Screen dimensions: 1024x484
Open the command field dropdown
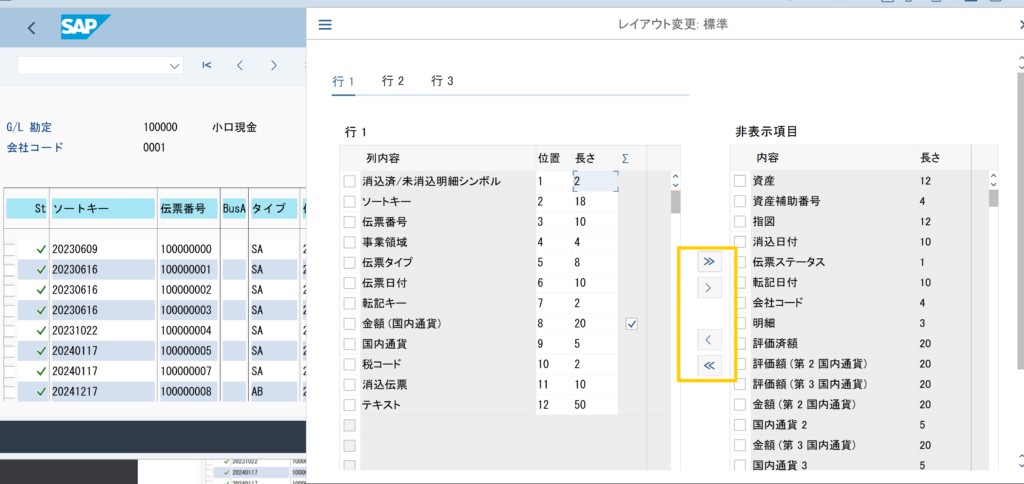[175, 66]
